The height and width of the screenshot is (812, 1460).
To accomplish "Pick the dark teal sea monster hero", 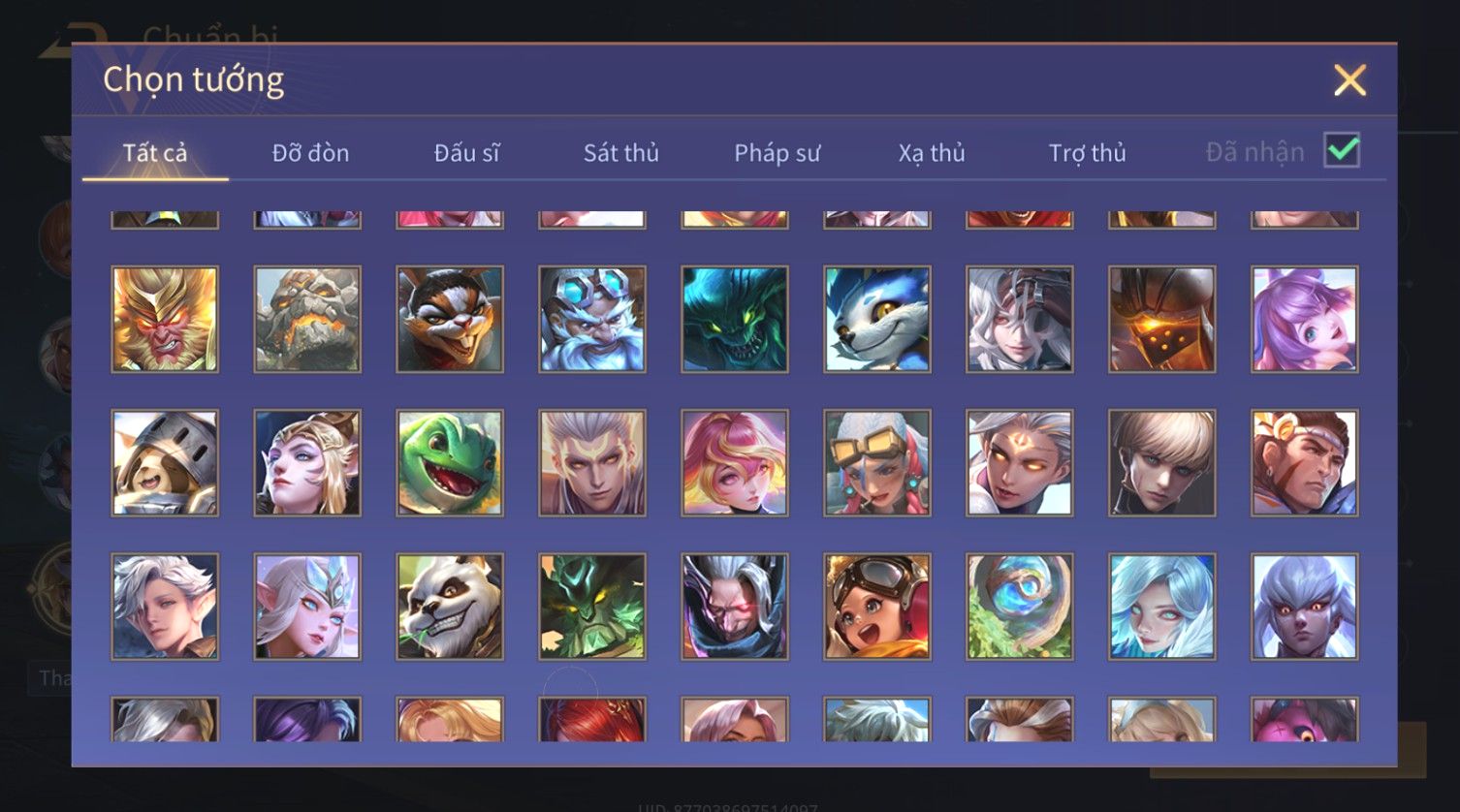I will click(x=735, y=320).
